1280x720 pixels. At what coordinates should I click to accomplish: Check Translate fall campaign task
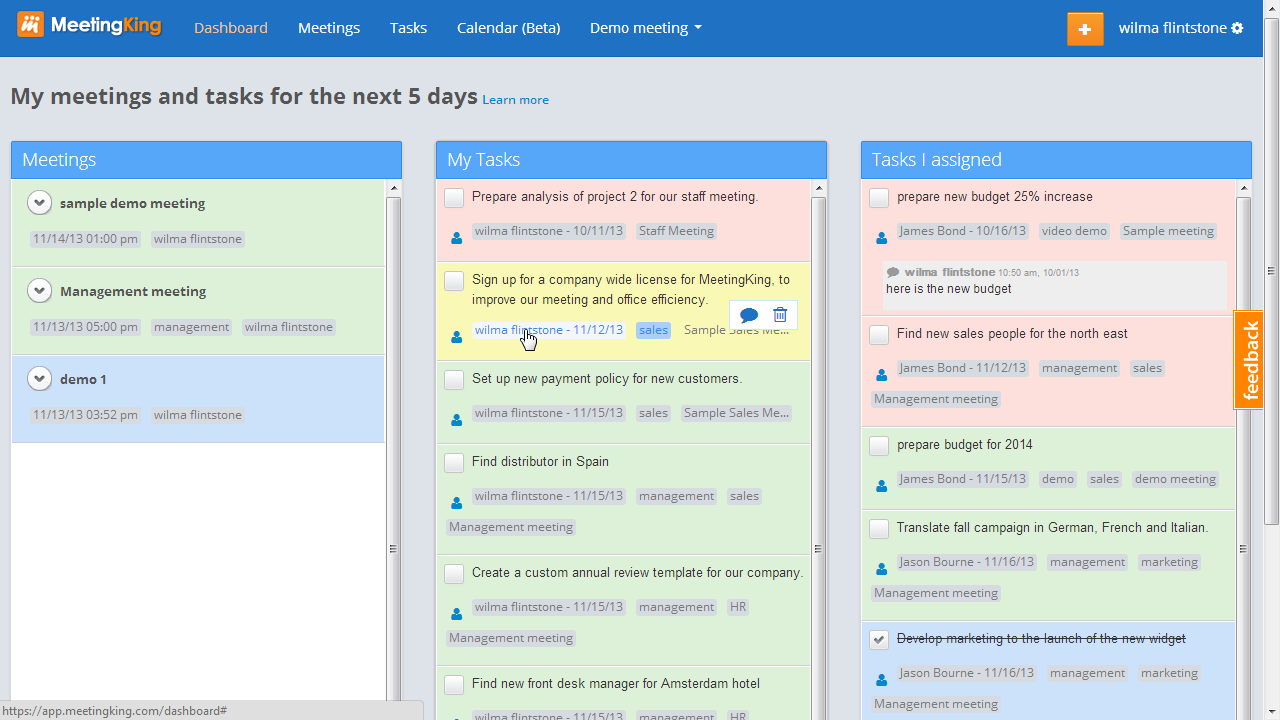pyautogui.click(x=879, y=529)
